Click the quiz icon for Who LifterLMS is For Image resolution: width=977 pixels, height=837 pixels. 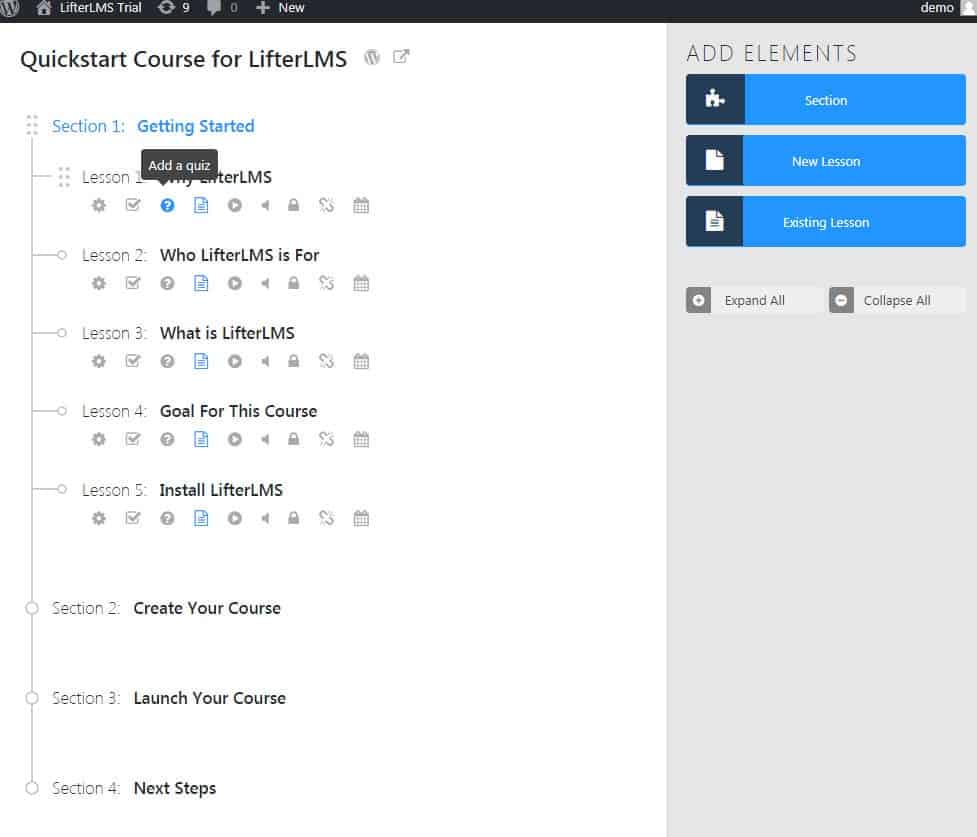tap(167, 284)
